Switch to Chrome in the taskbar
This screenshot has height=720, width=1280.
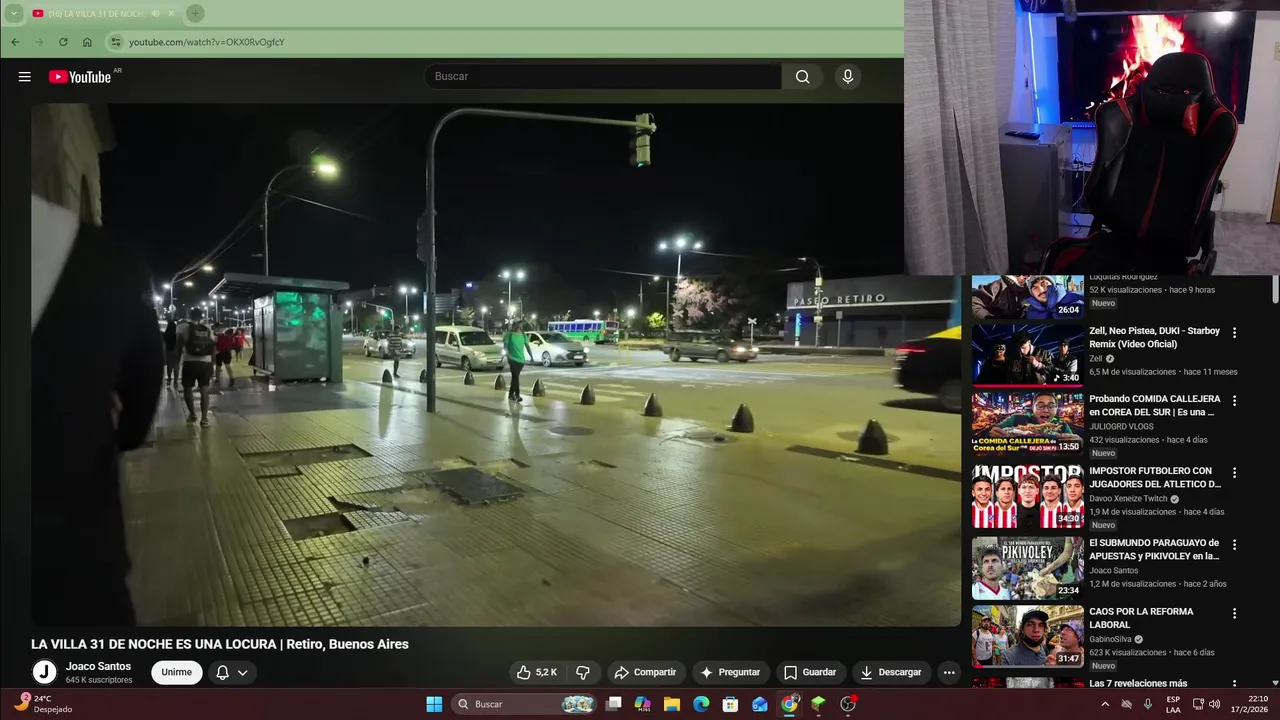pos(790,704)
